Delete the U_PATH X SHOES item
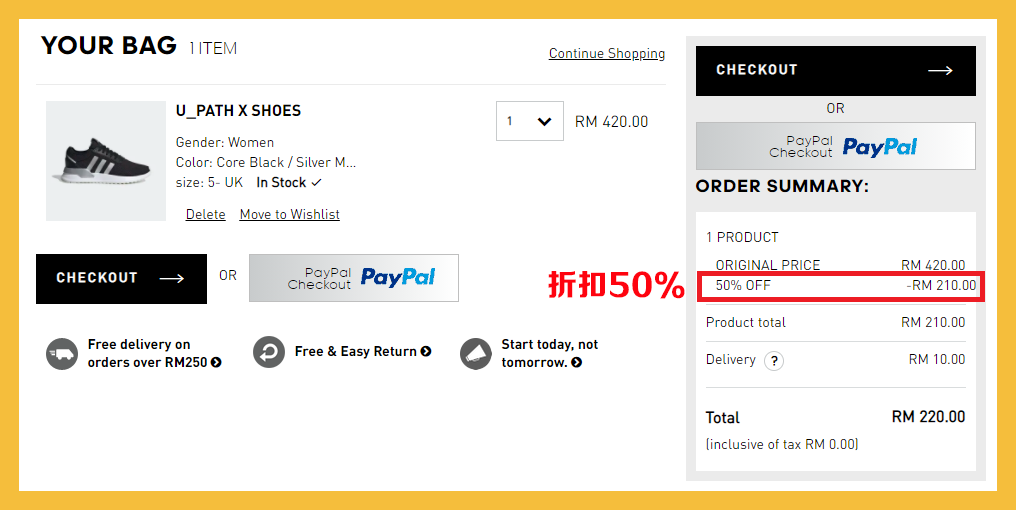The image size is (1016, 510). pos(205,215)
